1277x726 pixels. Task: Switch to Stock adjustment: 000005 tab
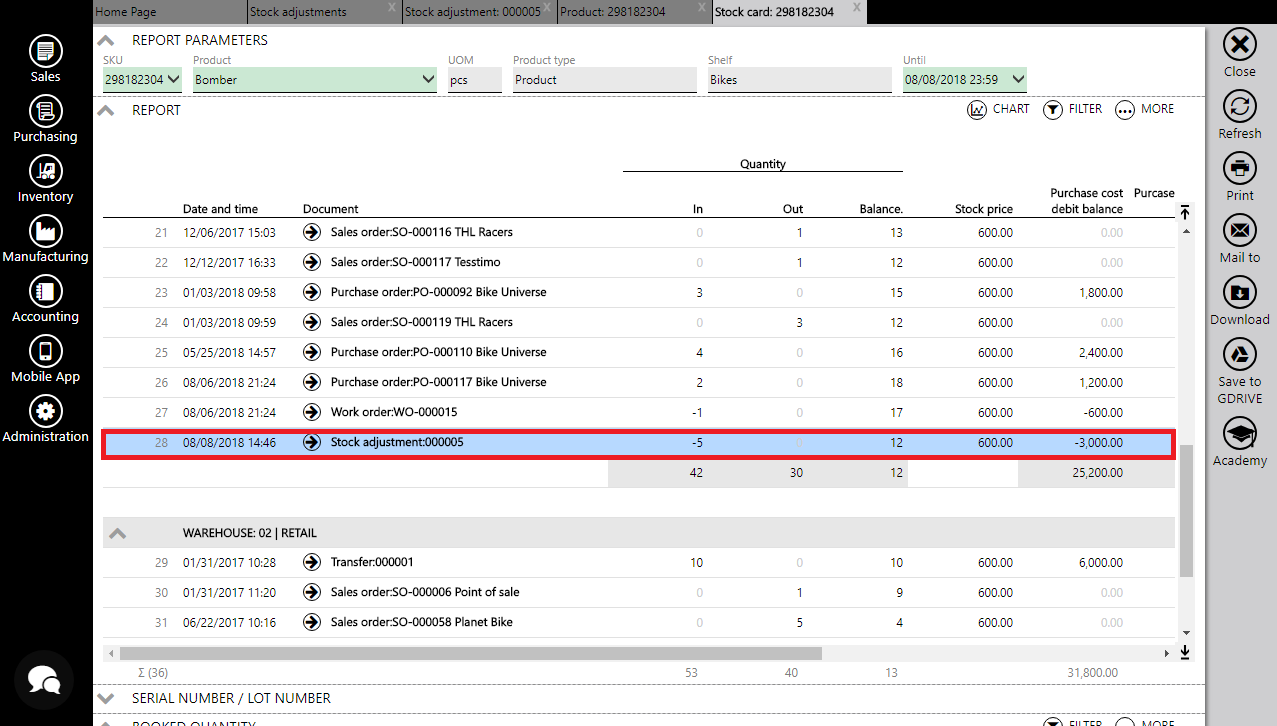pos(480,12)
